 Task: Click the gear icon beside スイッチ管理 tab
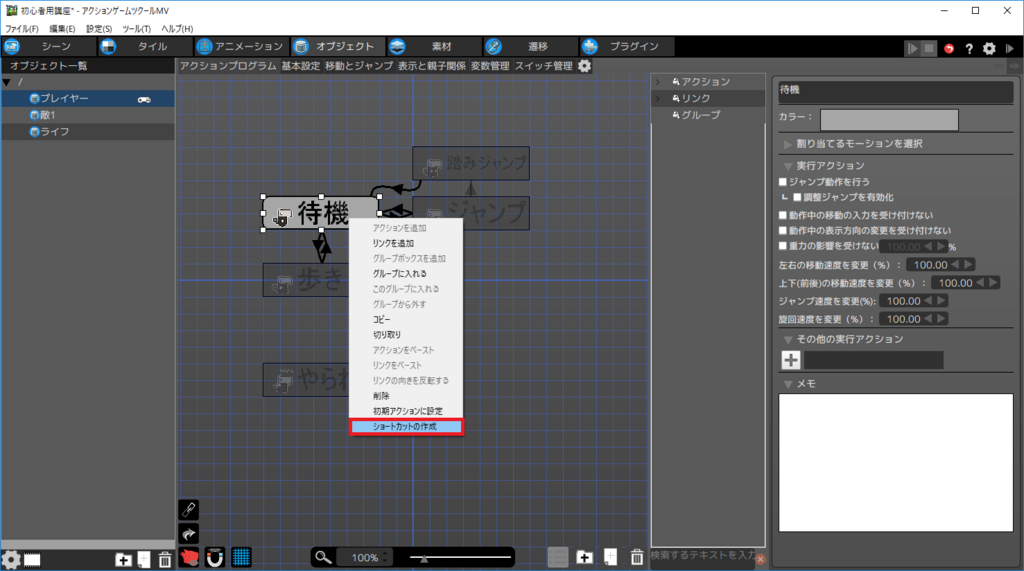click(x=584, y=66)
